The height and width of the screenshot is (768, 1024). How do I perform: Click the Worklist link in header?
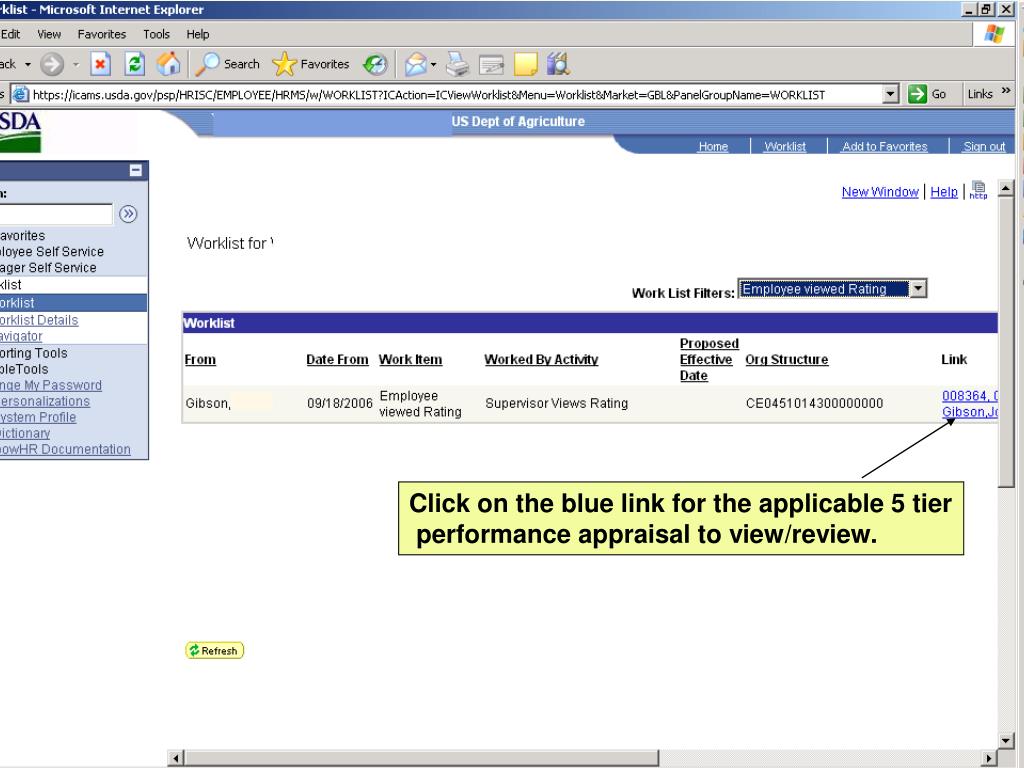(784, 146)
